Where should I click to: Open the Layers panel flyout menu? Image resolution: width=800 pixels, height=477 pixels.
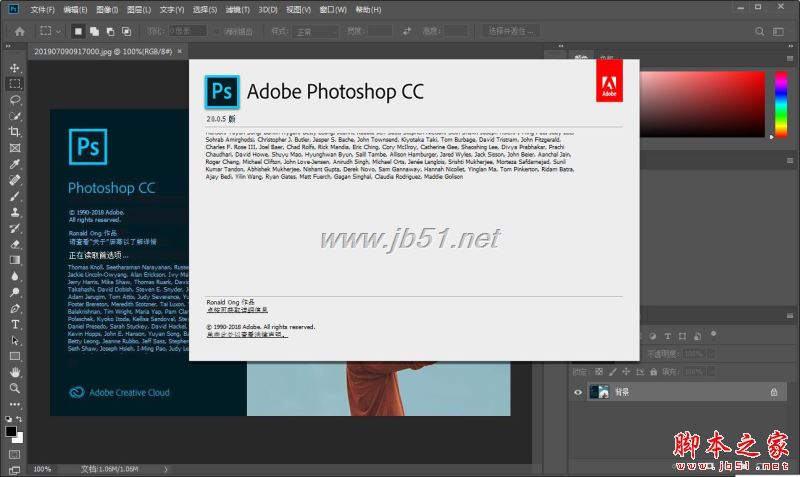click(x=790, y=316)
